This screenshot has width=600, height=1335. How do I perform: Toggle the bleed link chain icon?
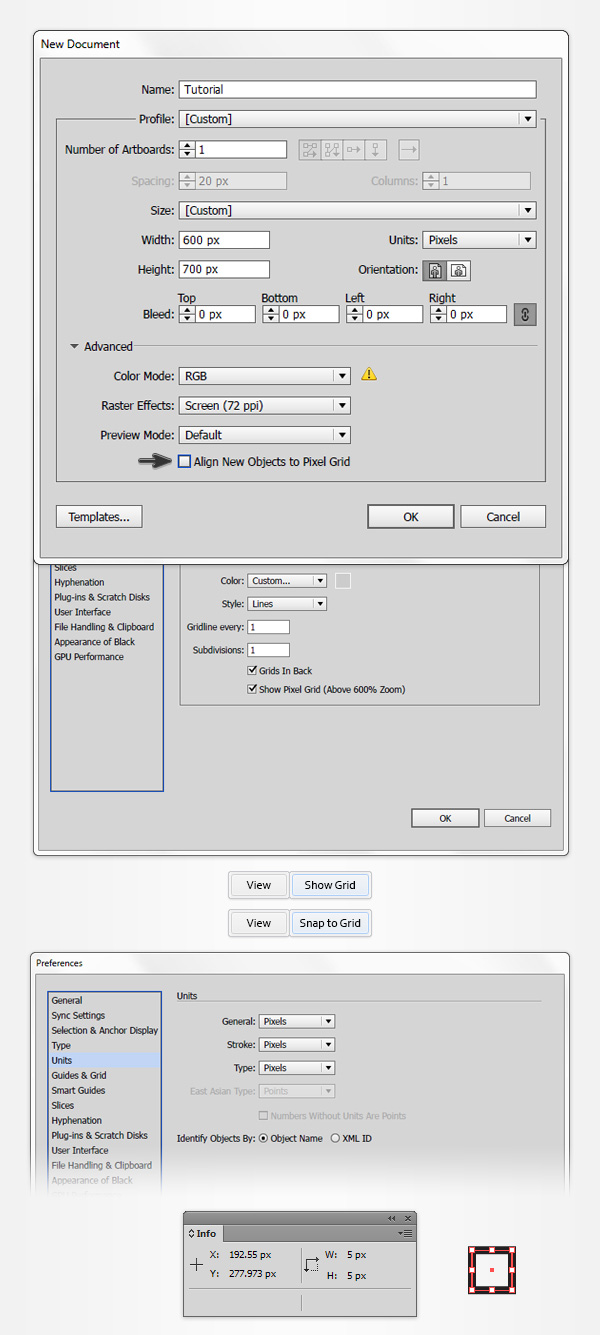525,314
